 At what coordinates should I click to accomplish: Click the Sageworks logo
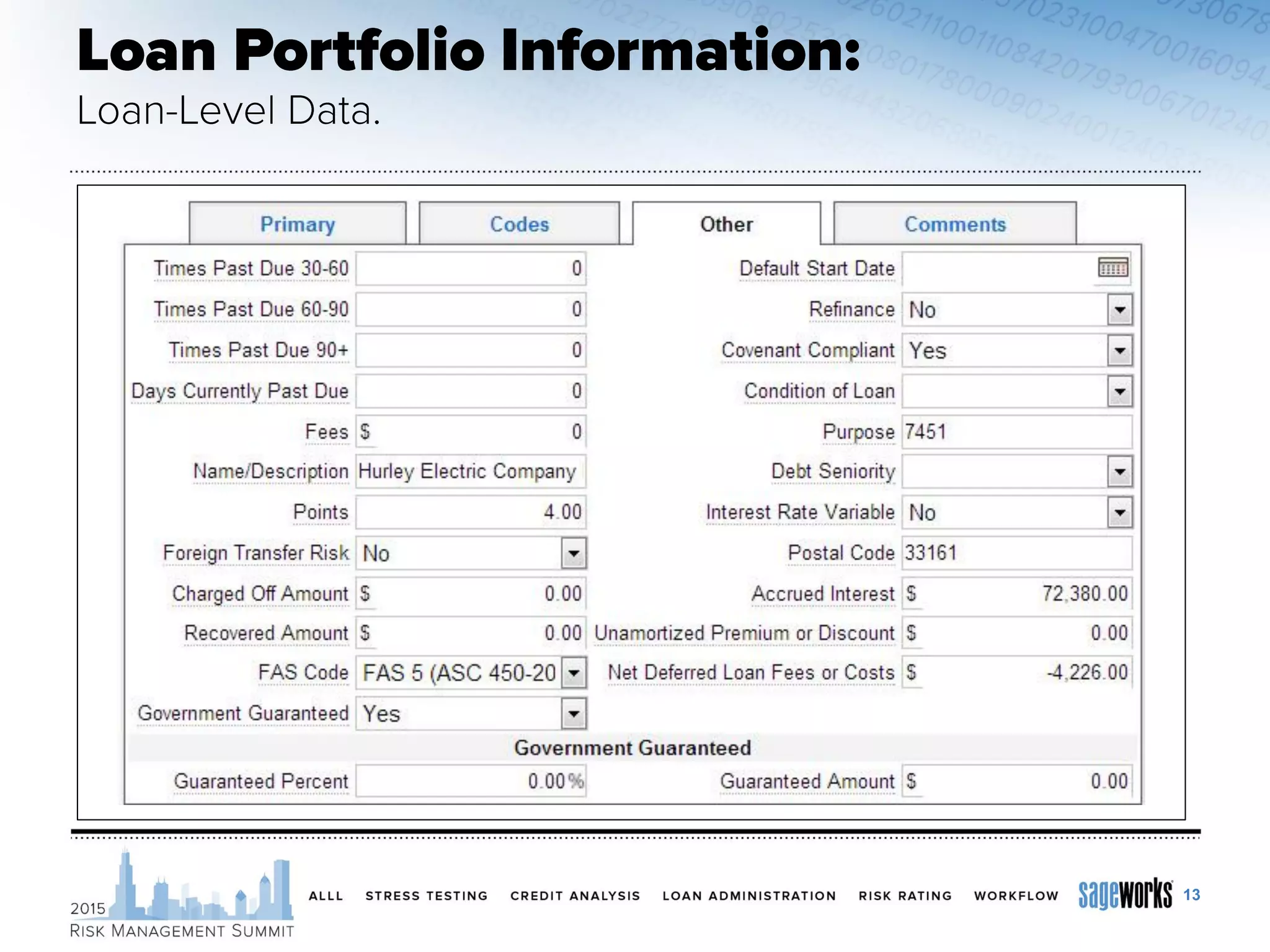tap(1125, 894)
